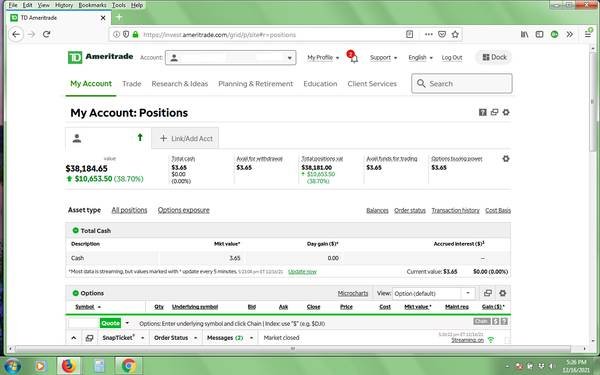The image size is (600, 375).
Task: Open the Research & Ideas tab
Action: [x=179, y=84]
